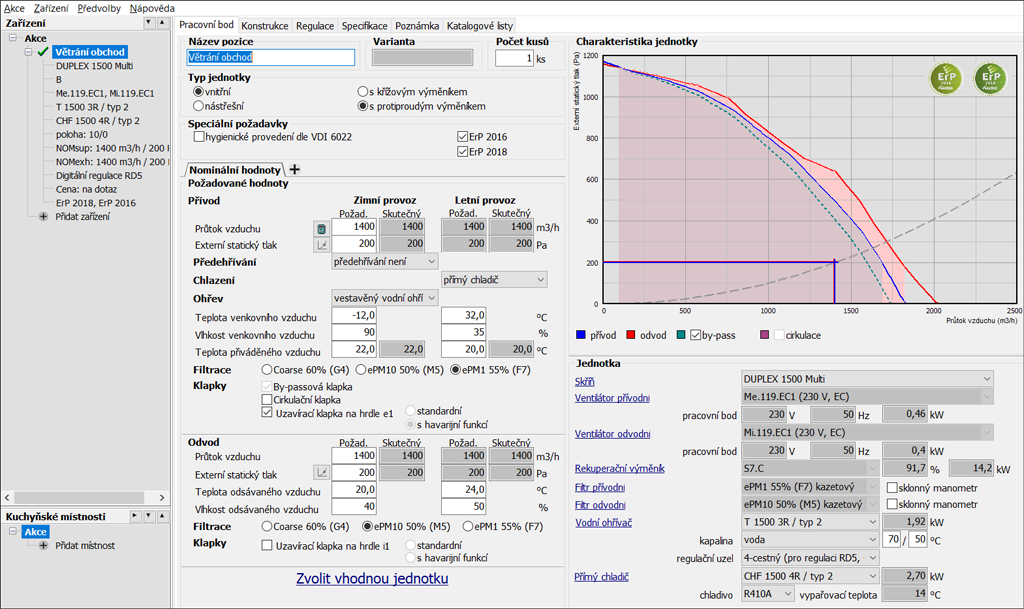
Task: Uncheck Uzavírací klapka na hrdle e1
Action: pyautogui.click(x=266, y=413)
